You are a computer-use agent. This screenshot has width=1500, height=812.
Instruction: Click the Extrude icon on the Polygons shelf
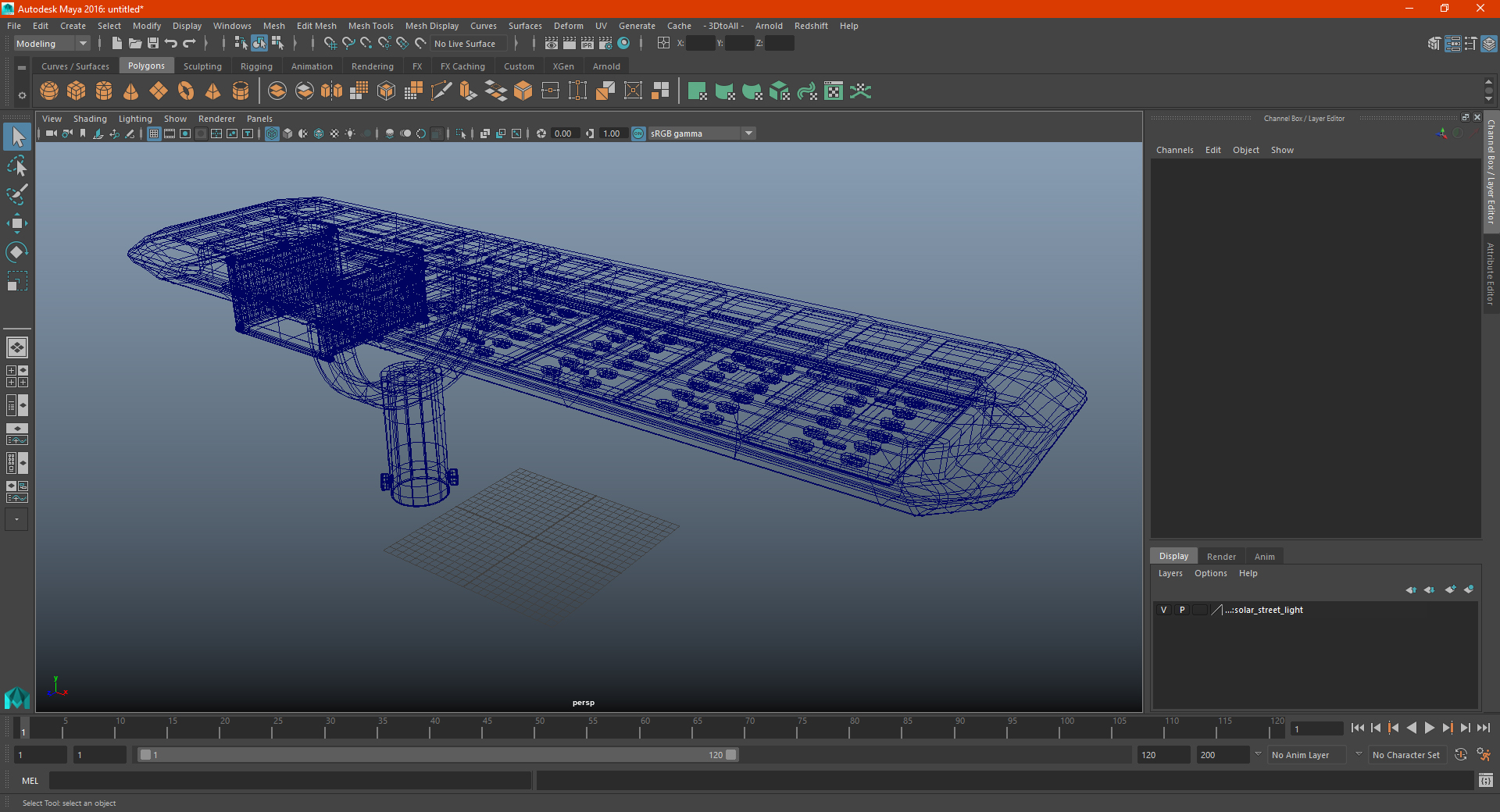point(468,91)
